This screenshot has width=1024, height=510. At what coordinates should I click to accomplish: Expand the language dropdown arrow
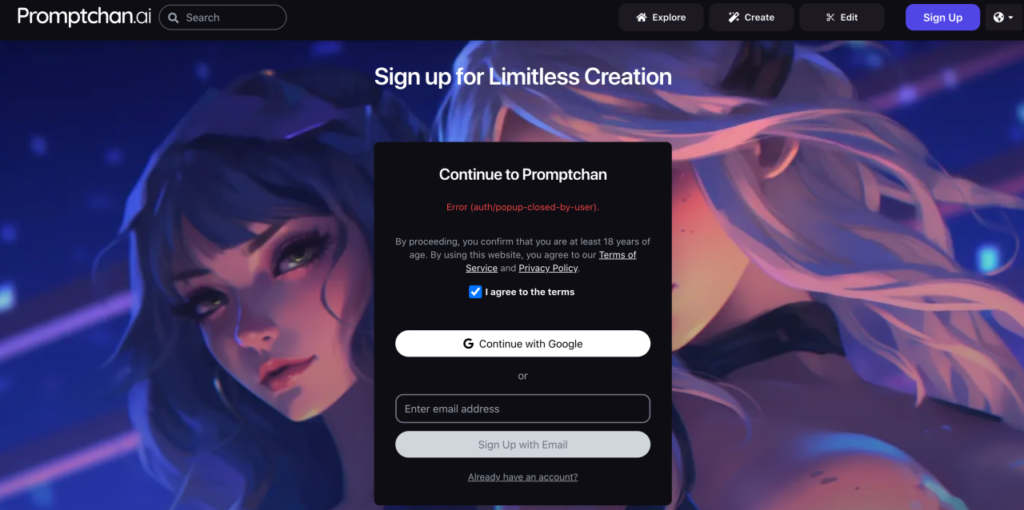(1011, 18)
